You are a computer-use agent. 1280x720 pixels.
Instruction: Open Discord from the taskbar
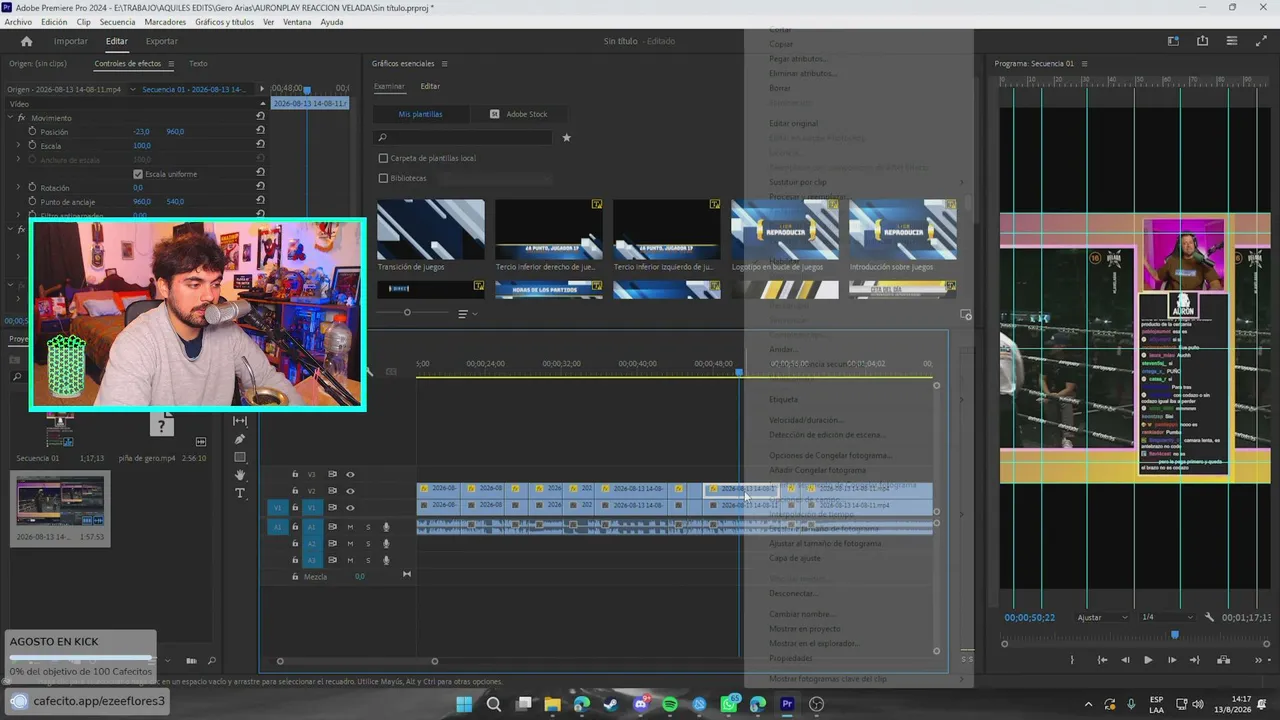[641, 704]
